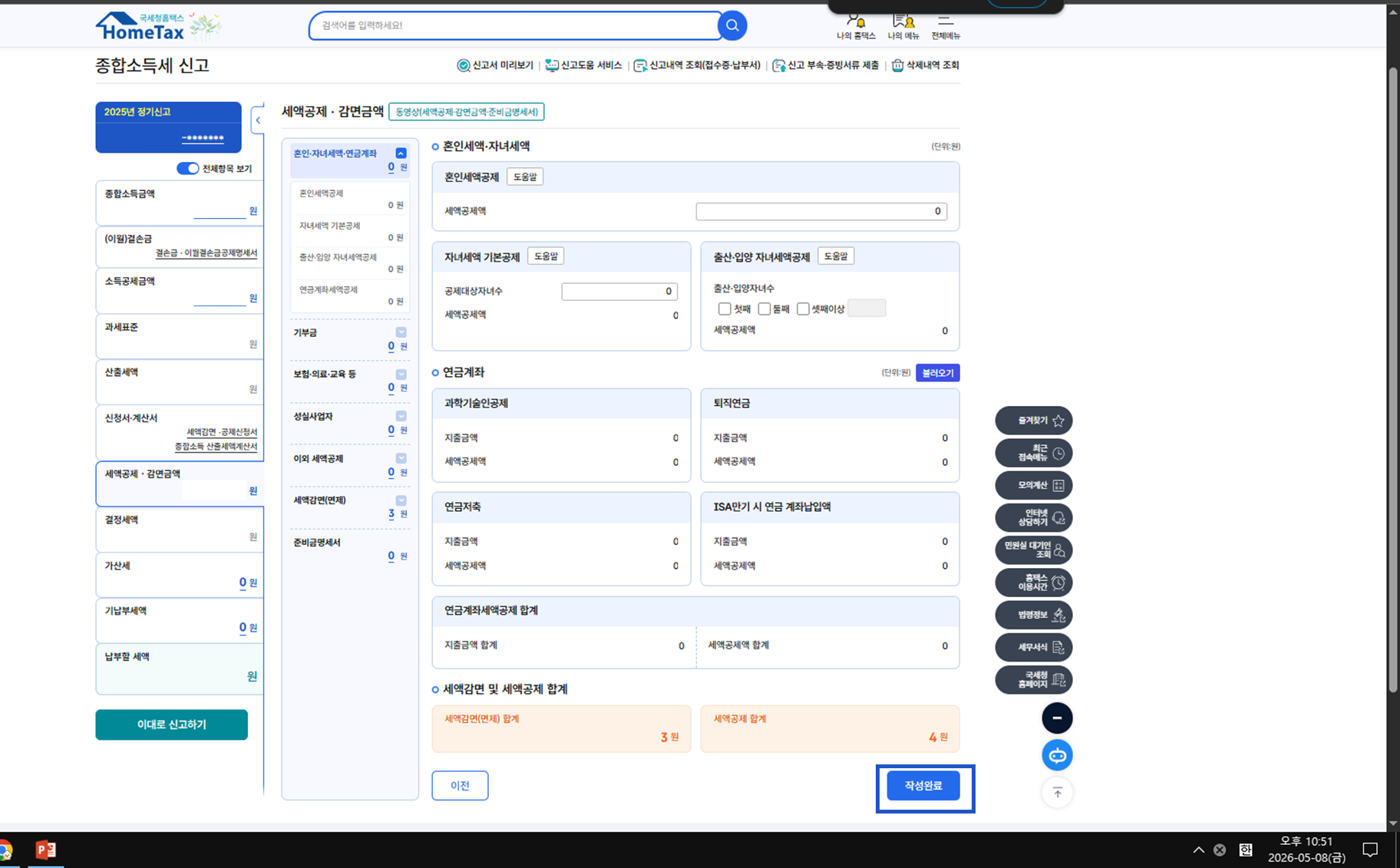Open 동영상(세액공제·감면금액·준비금명세서) link
1400x868 pixels.
pos(467,112)
